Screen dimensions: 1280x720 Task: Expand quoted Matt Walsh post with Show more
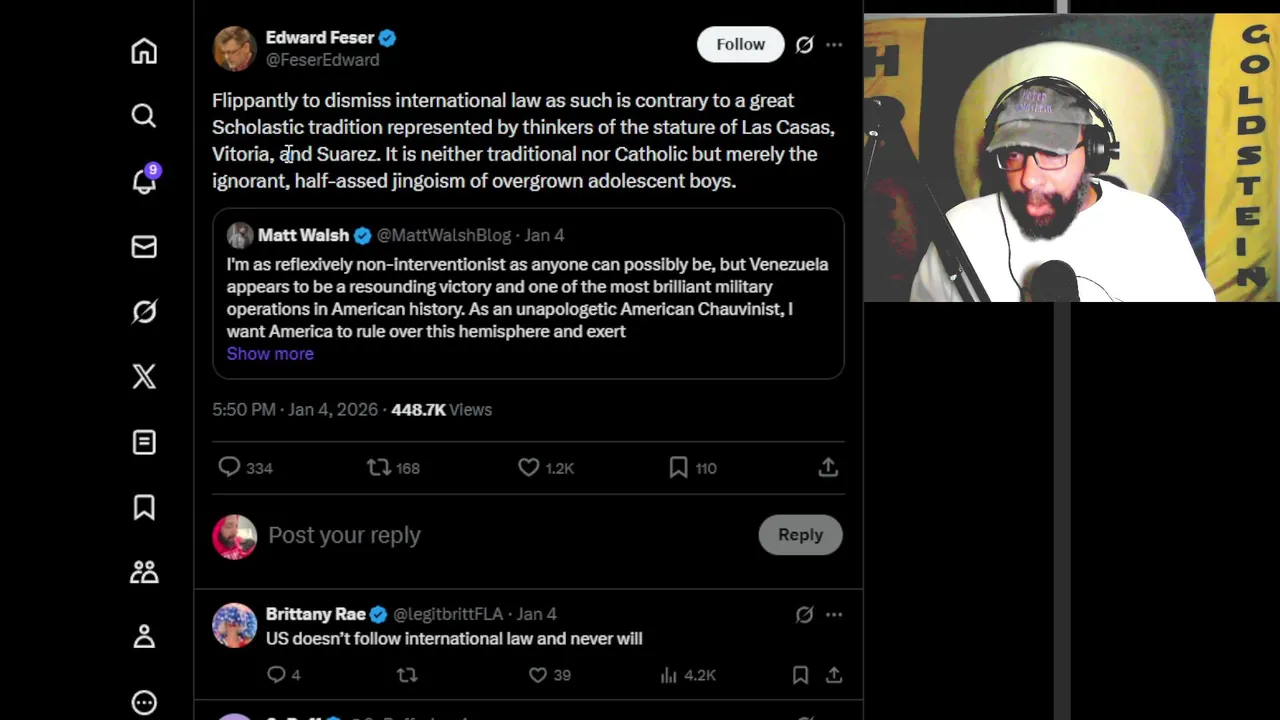(x=270, y=353)
